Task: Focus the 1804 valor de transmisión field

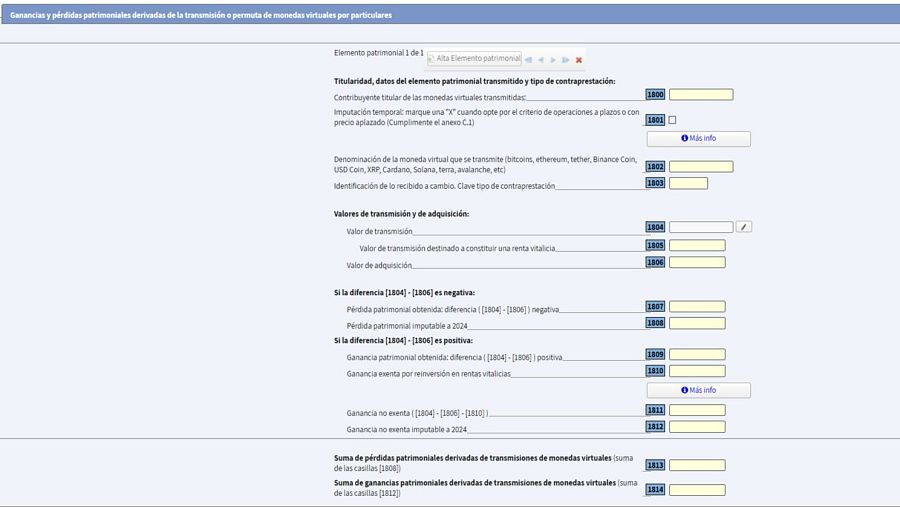Action: point(701,227)
